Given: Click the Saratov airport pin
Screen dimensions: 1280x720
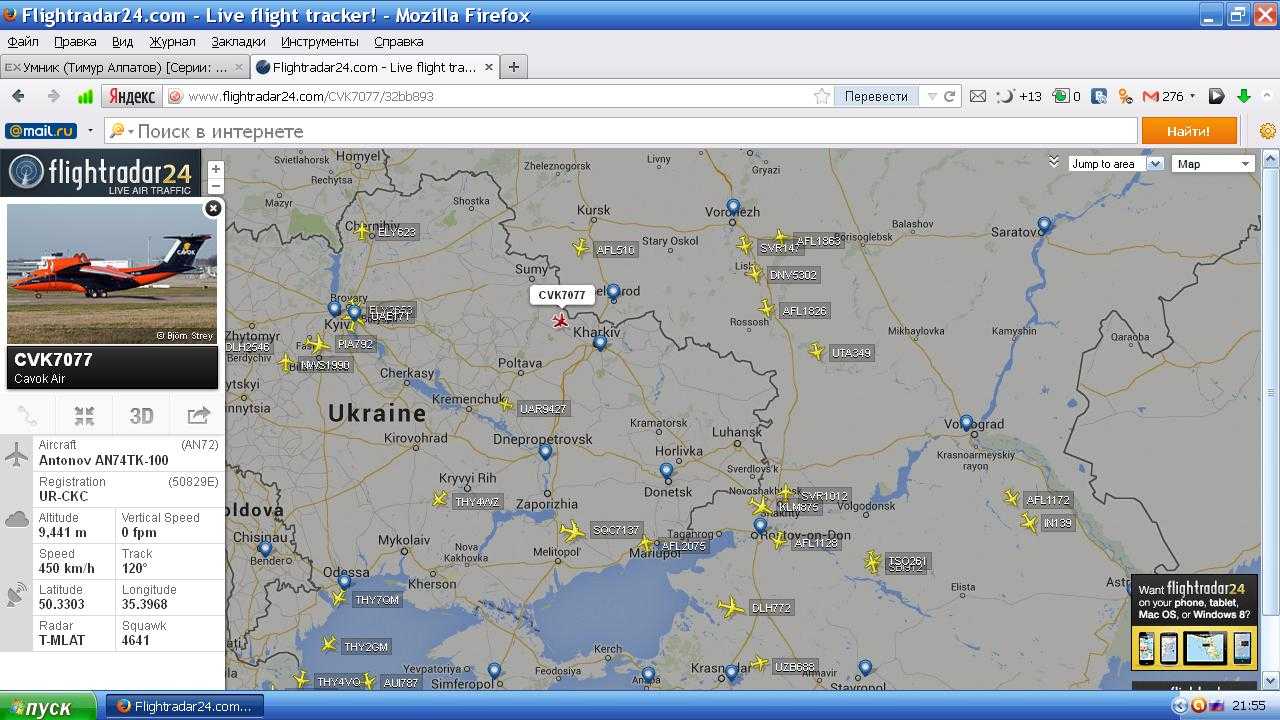Looking at the screenshot, I should point(1044,225).
